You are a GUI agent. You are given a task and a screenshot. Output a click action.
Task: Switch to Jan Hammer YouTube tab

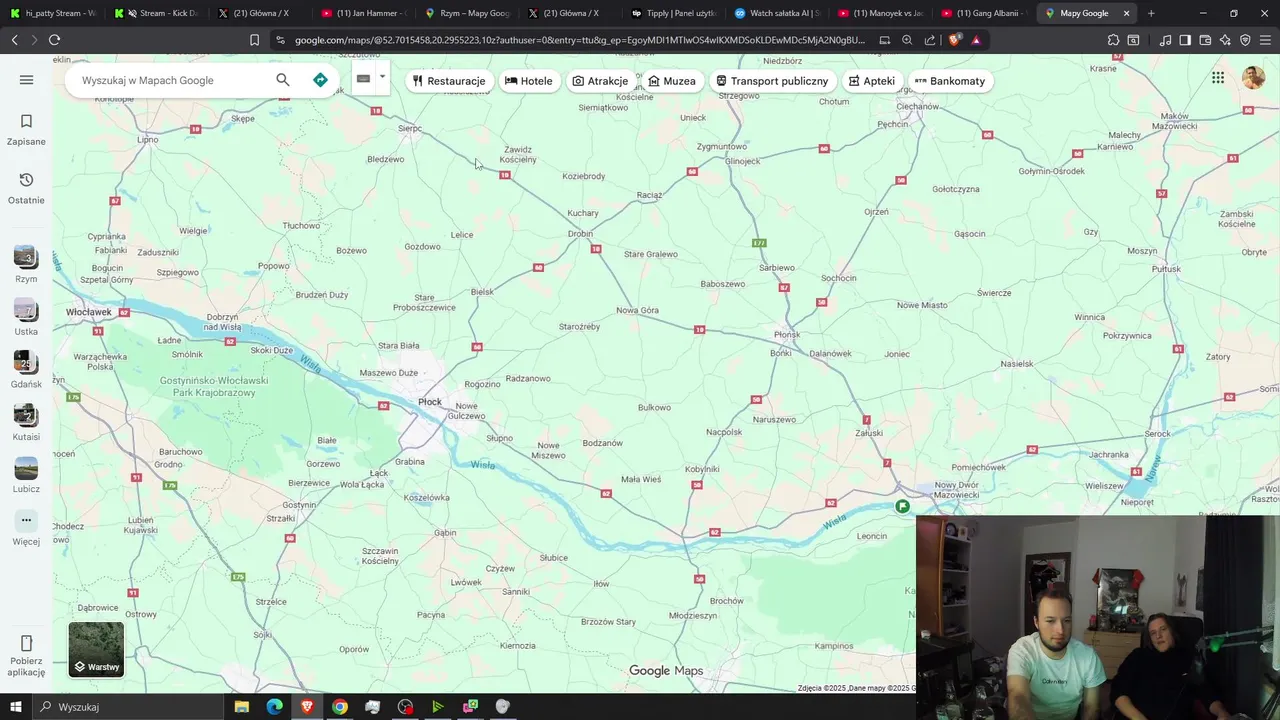[365, 13]
